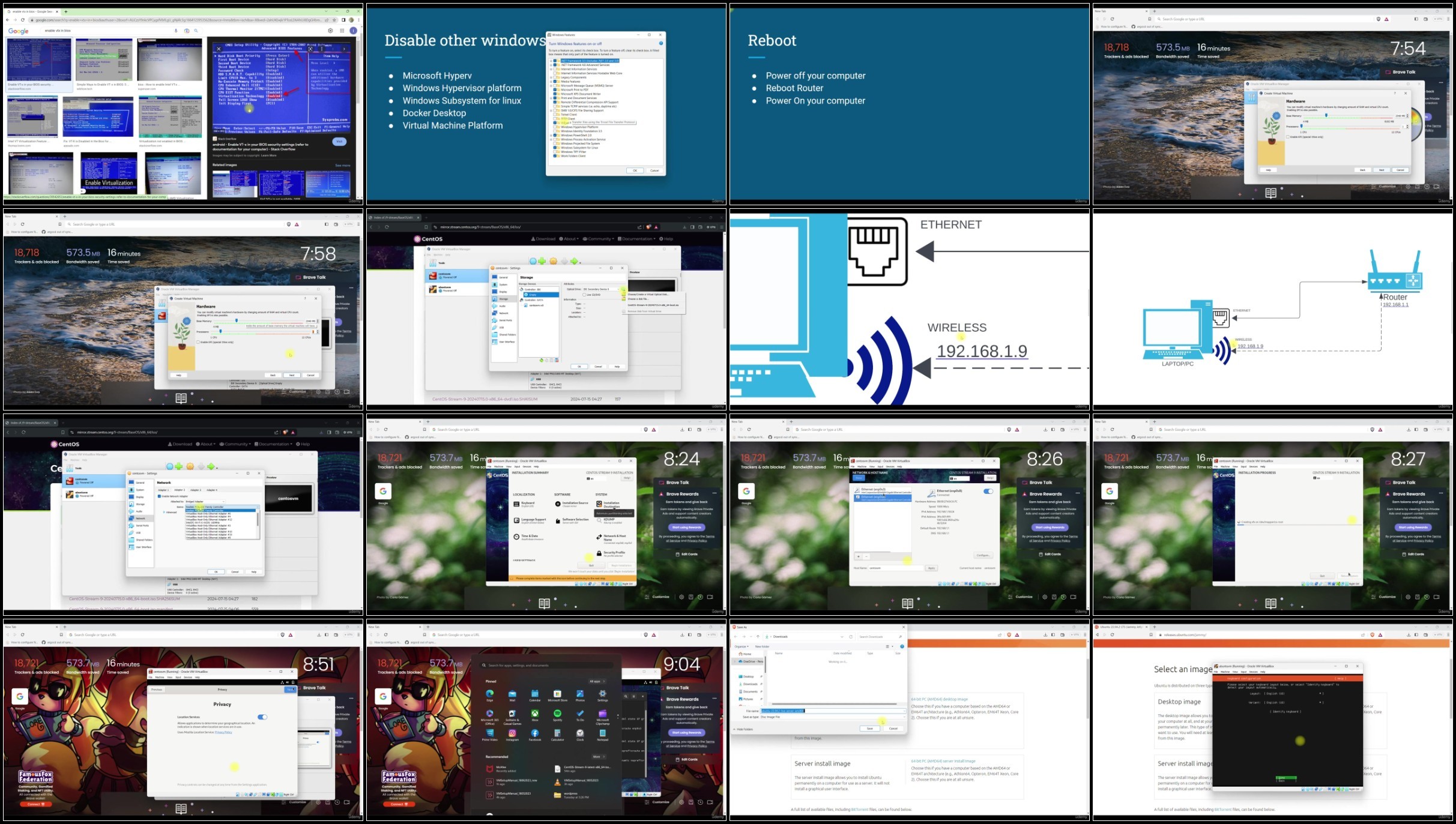This screenshot has width=1456, height=824.
Task: Open Microsoft Clipchamp from the Start menu
Action: point(602,716)
